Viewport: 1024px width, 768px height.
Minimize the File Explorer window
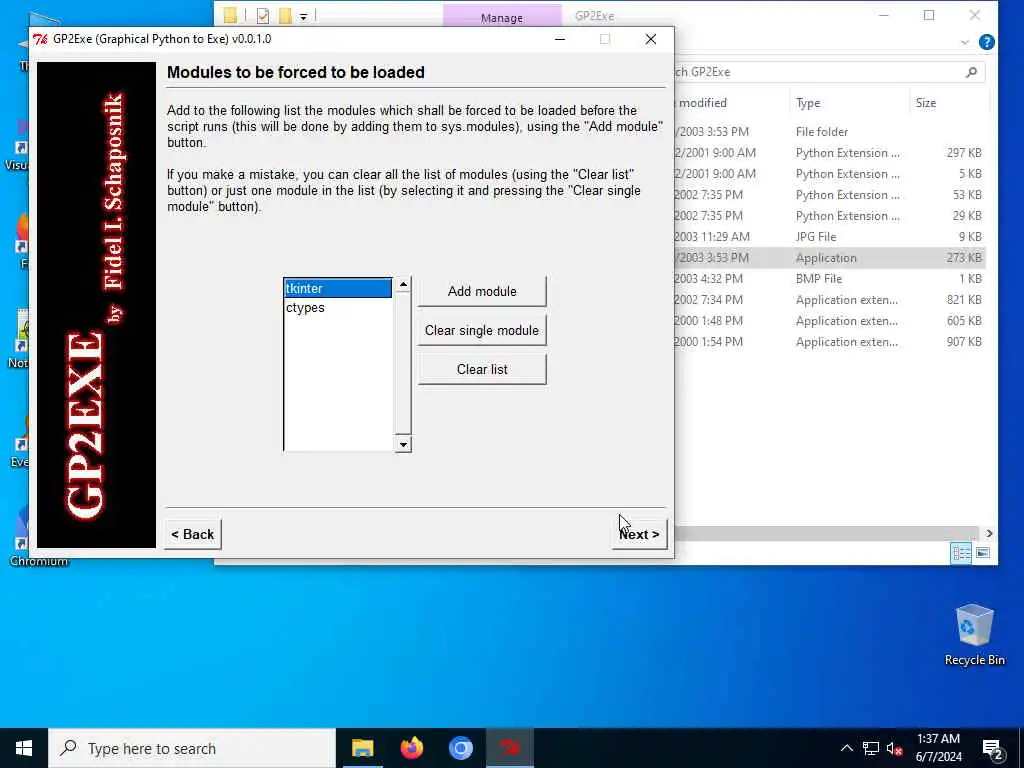[x=884, y=16]
